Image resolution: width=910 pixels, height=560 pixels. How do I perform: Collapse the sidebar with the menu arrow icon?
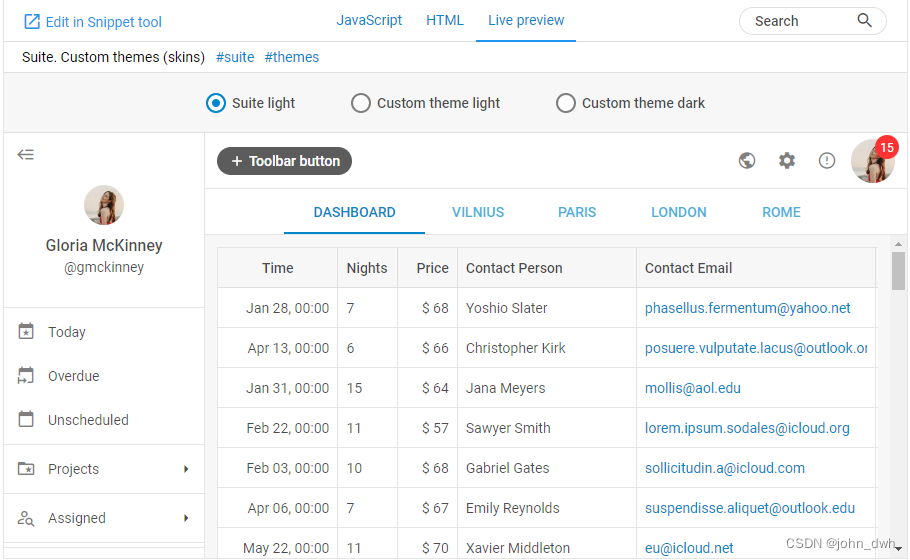26,154
